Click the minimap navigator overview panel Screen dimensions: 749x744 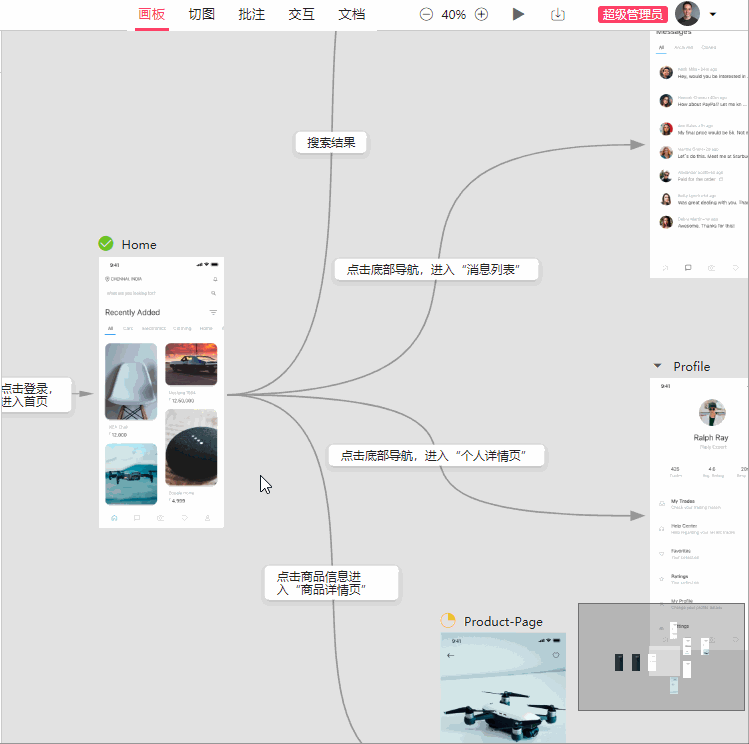(661, 657)
